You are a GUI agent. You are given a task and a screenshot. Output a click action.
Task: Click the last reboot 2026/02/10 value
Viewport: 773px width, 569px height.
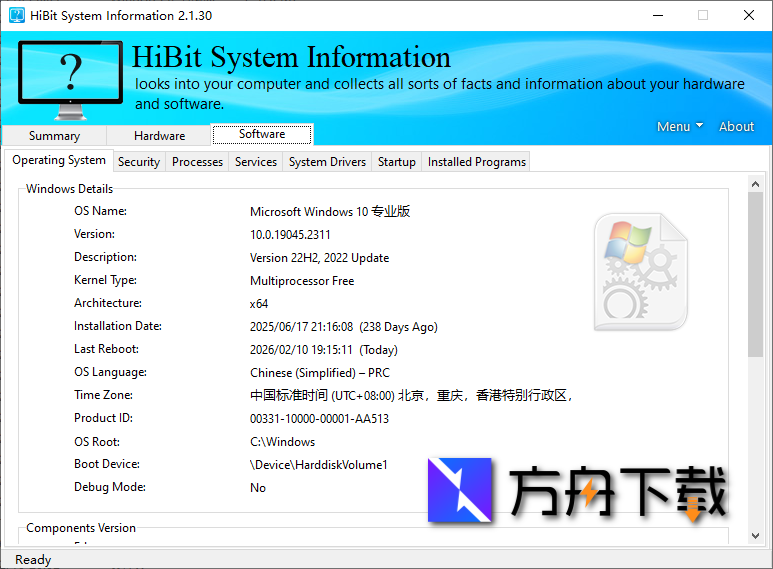coord(323,350)
